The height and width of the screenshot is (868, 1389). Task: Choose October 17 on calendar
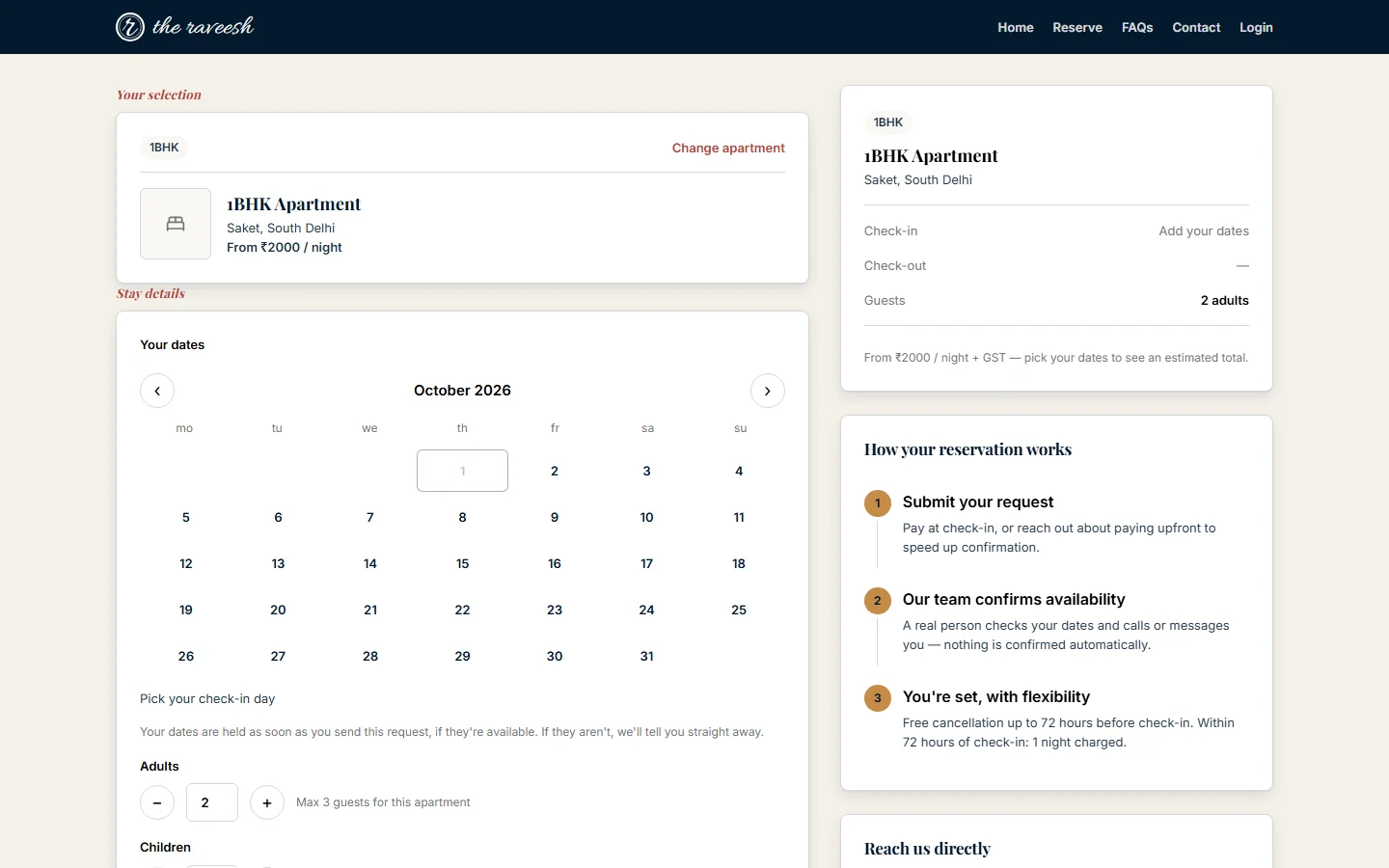click(647, 563)
